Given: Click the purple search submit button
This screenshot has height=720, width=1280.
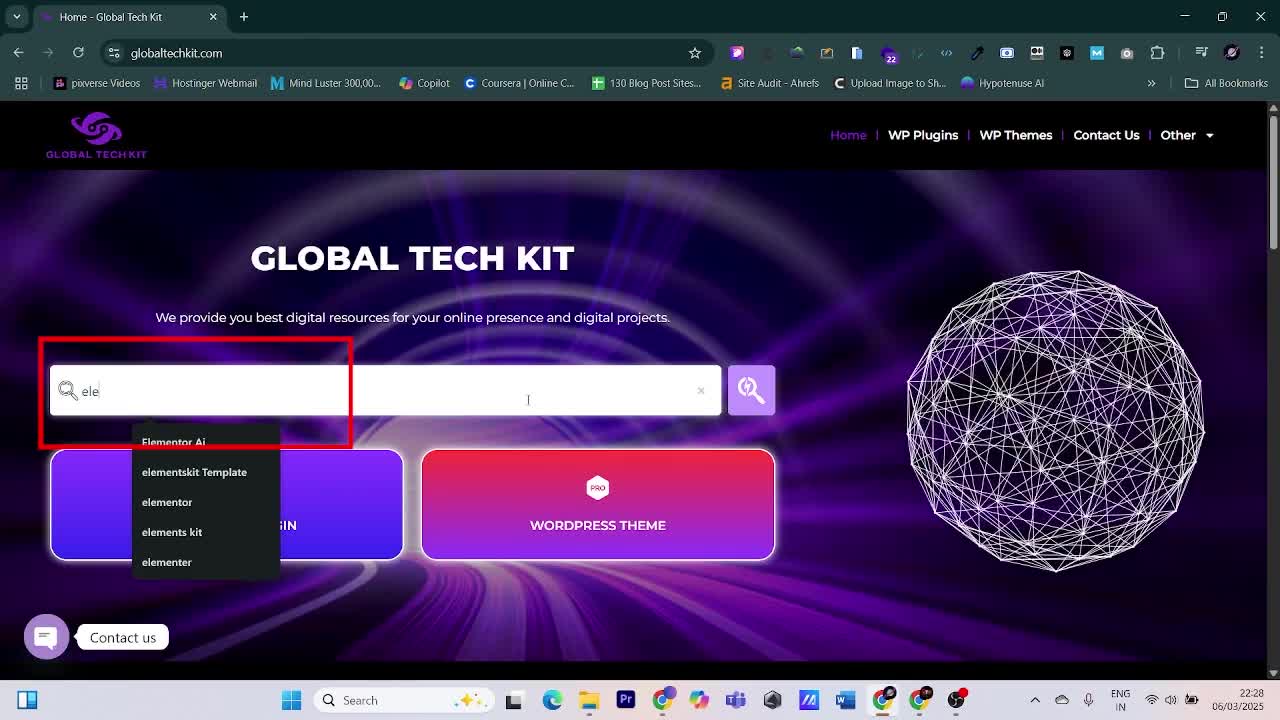Looking at the screenshot, I should 751,390.
